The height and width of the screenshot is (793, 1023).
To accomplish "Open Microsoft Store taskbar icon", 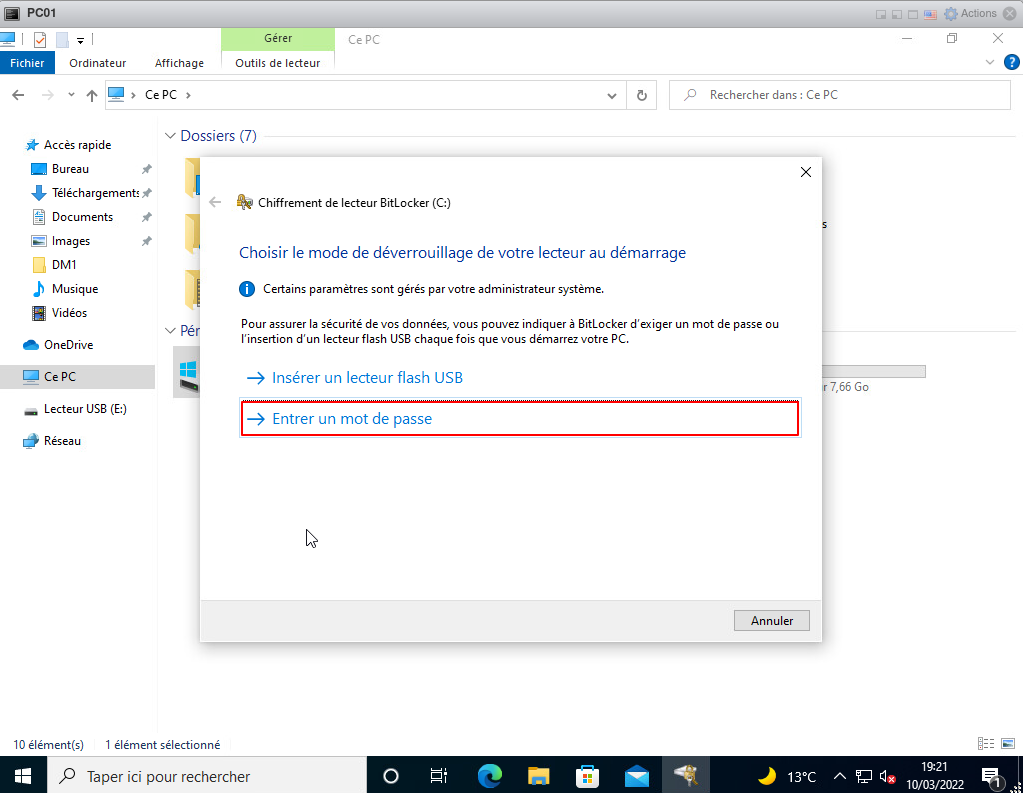I will pos(588,776).
